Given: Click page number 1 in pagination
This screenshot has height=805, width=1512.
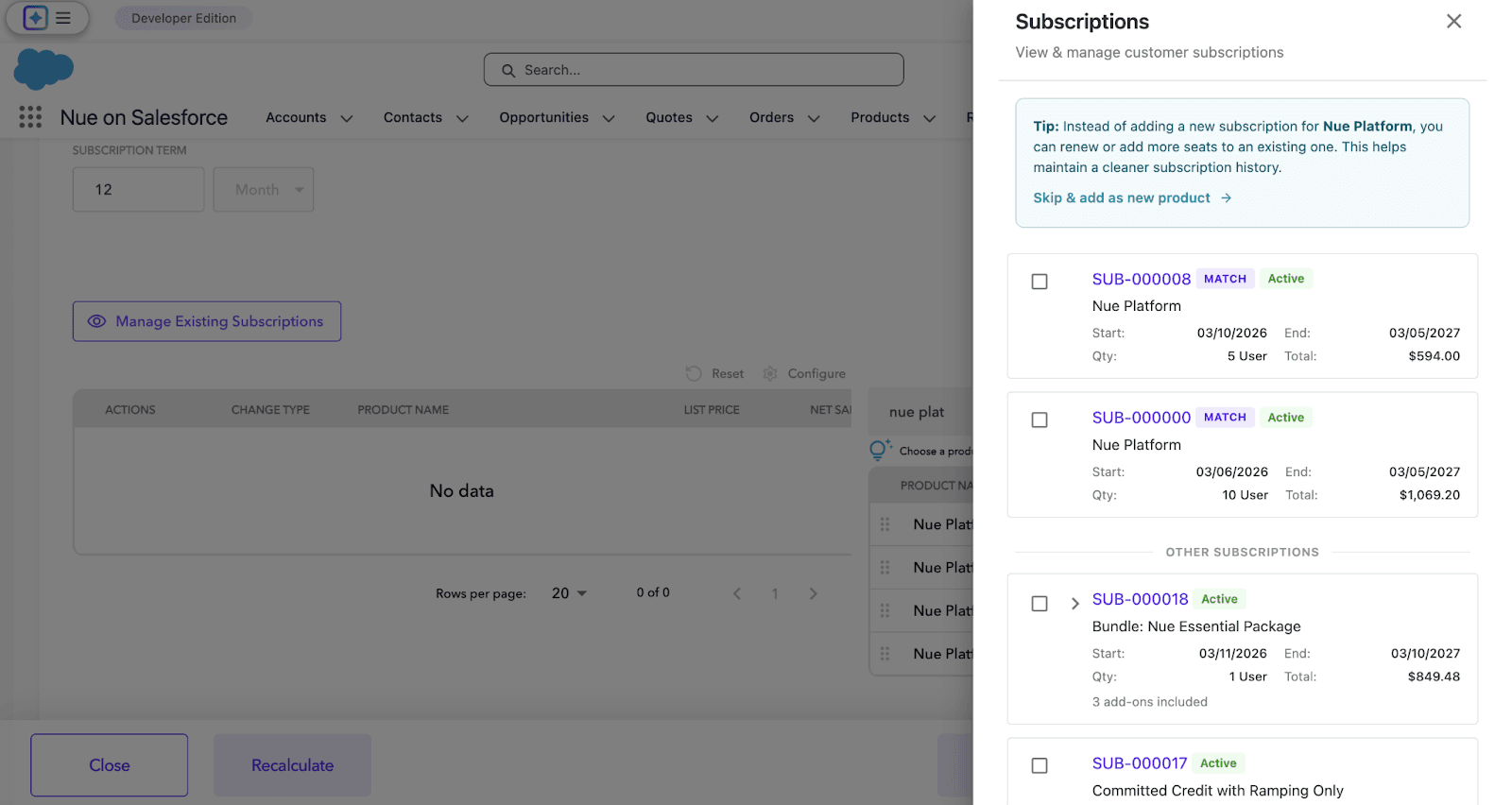Looking at the screenshot, I should click(775, 593).
